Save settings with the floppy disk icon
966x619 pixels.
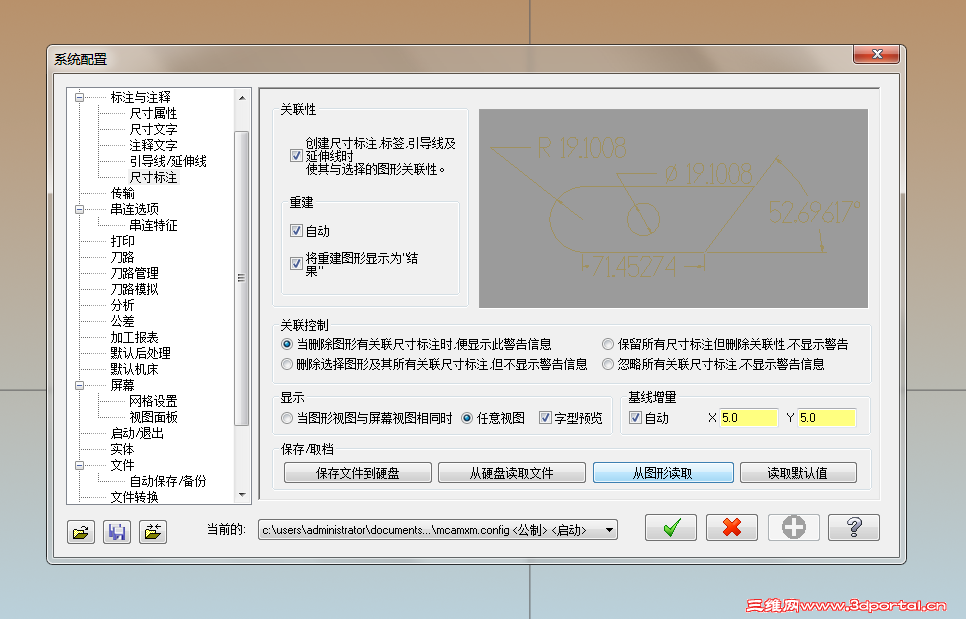tap(117, 532)
